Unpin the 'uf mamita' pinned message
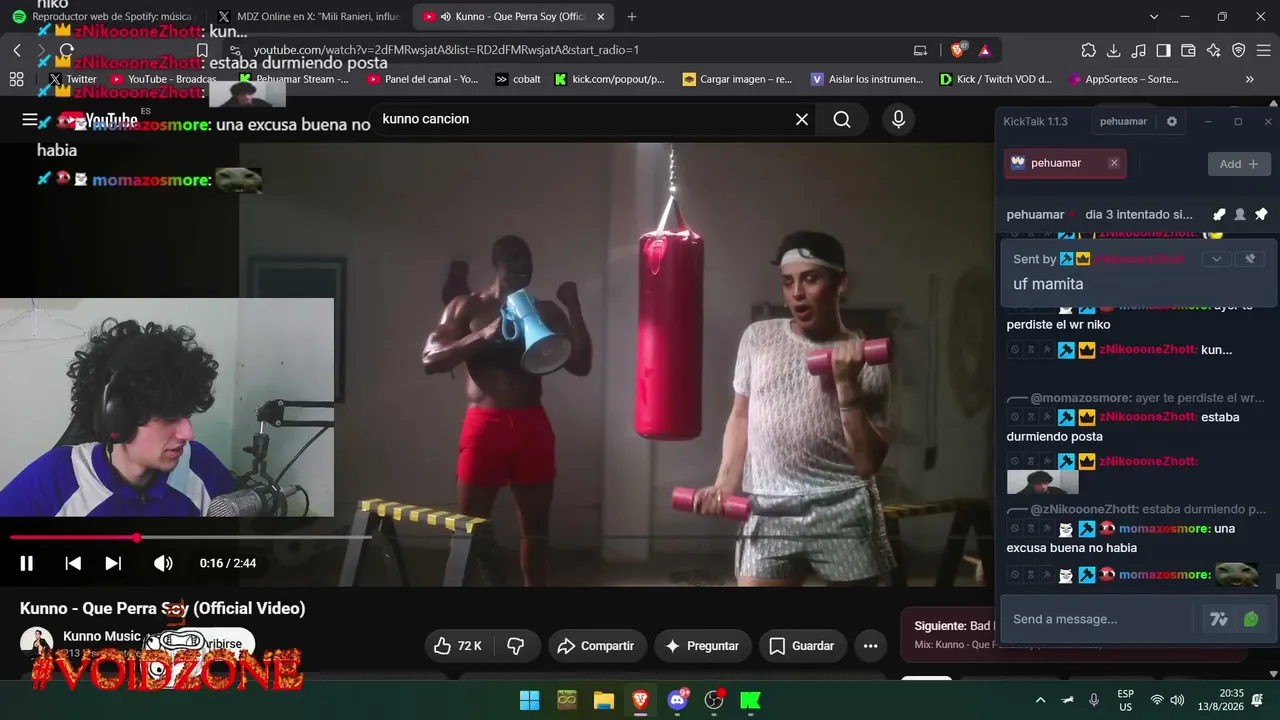 click(1249, 259)
